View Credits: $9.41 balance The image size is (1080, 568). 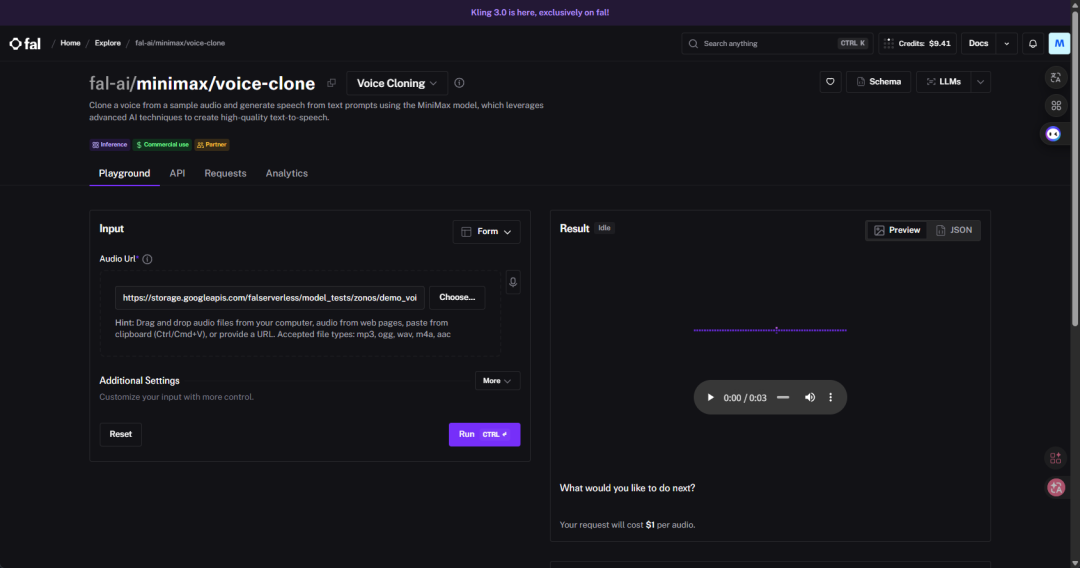(x=917, y=43)
